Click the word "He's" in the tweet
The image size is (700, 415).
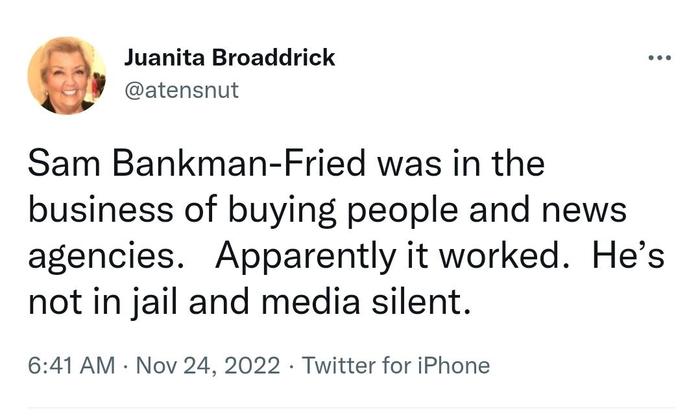(623, 255)
